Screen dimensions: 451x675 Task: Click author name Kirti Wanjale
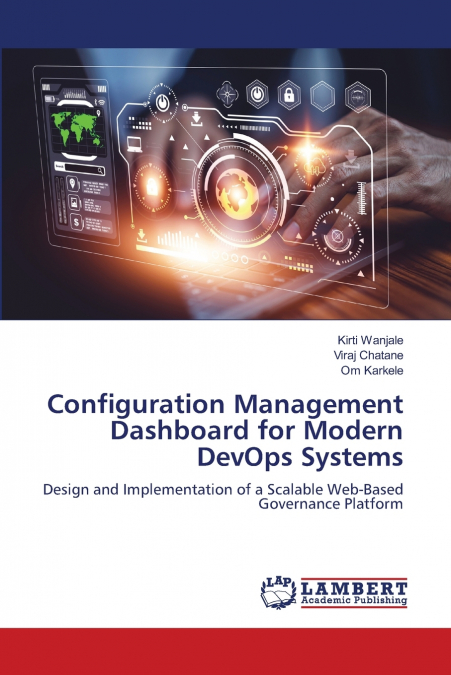(370, 341)
